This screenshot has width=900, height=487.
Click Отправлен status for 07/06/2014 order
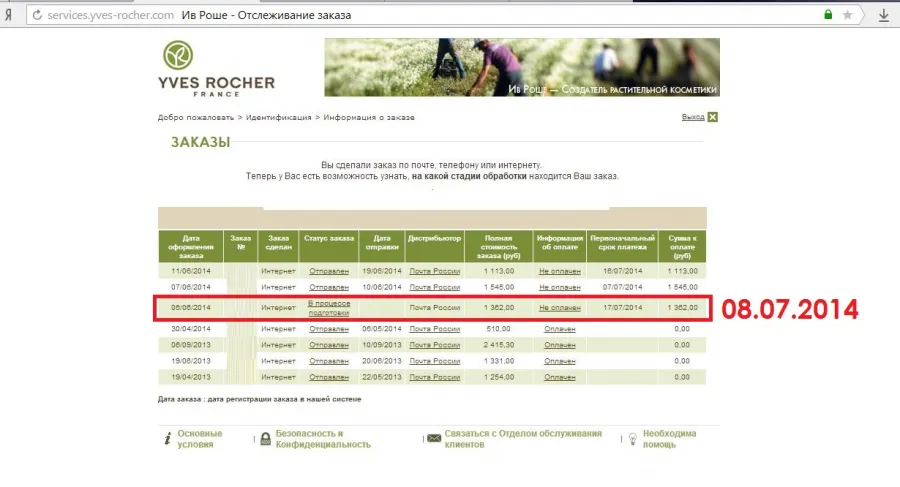pos(329,287)
